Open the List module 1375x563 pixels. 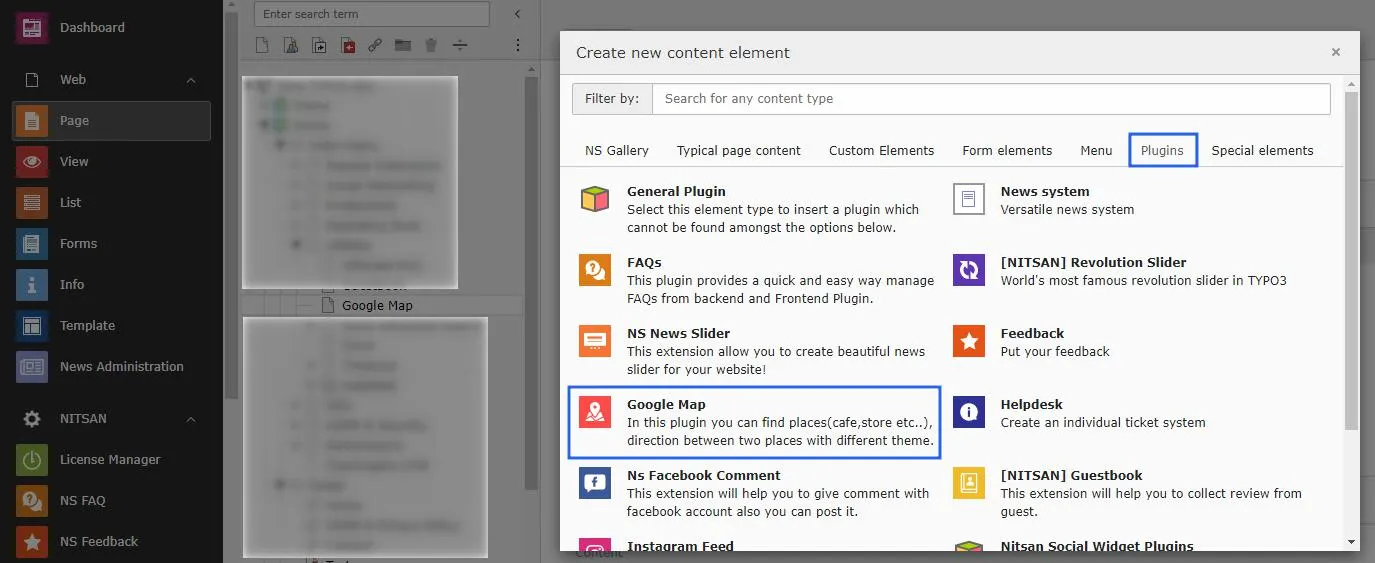click(x=111, y=202)
